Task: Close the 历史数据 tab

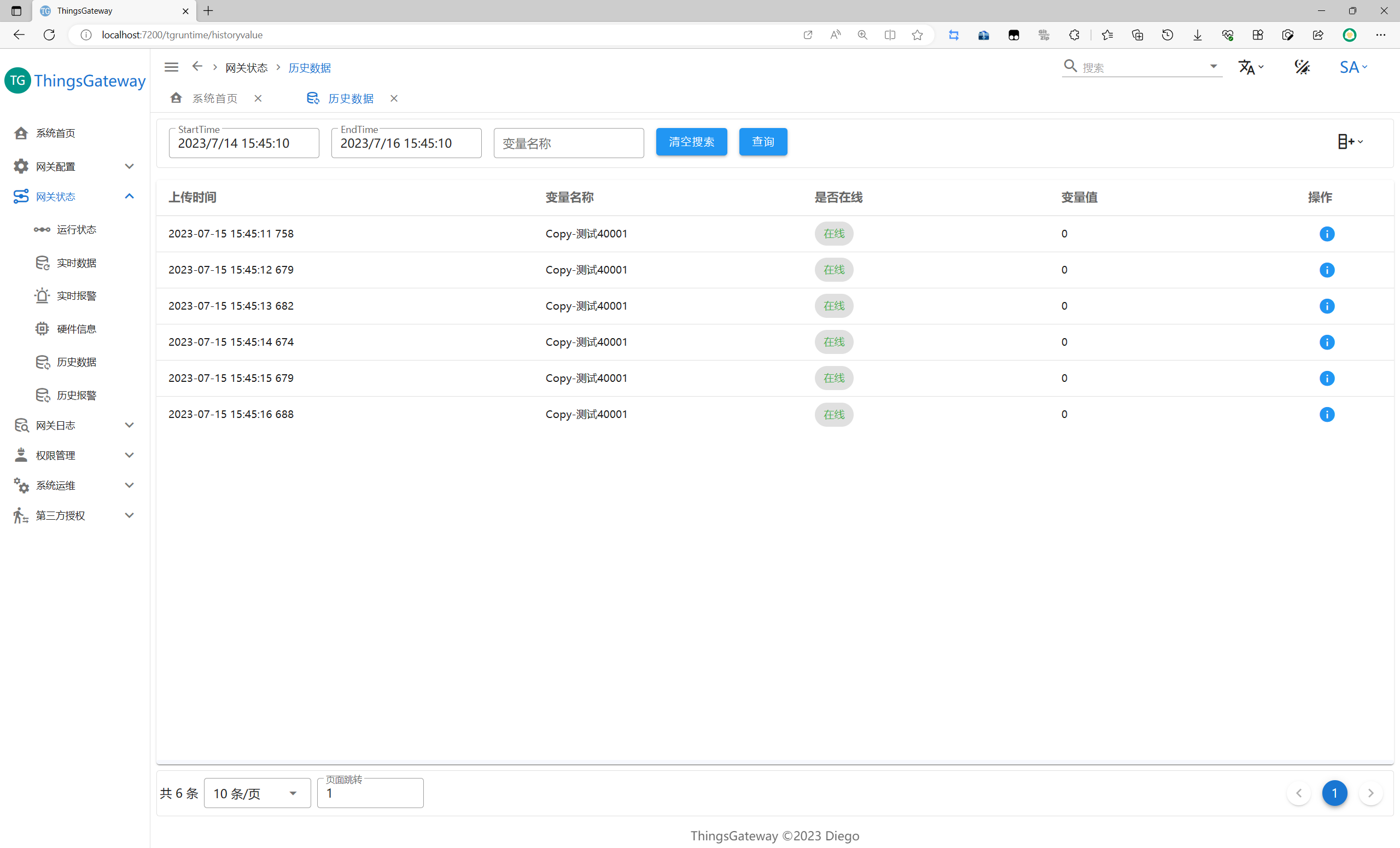Action: [394, 98]
